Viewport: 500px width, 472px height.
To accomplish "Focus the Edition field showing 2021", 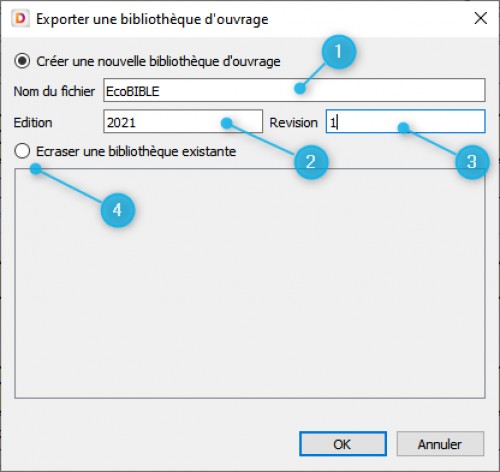I will click(183, 121).
